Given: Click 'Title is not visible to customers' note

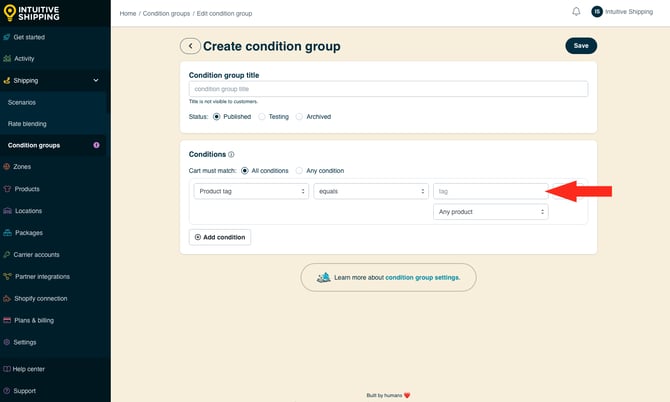Looking at the screenshot, I should tap(223, 102).
